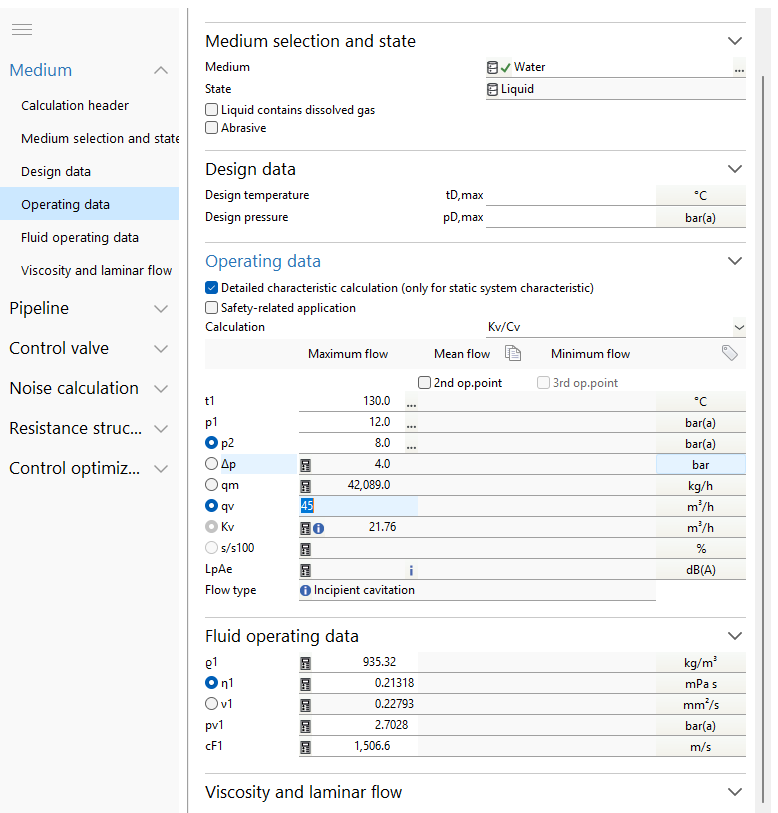Viewport: 778px width, 813px height.
Task: Click the p1 value 12.0
Action: (x=380, y=422)
